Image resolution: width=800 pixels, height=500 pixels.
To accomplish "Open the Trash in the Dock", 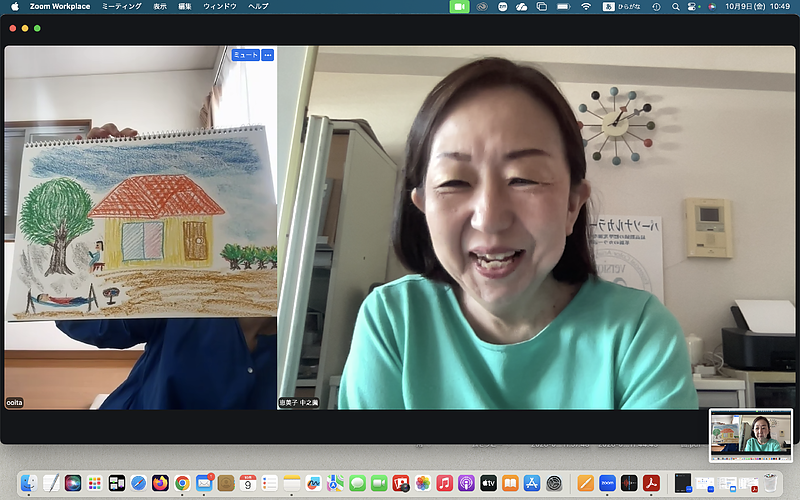I will click(770, 483).
